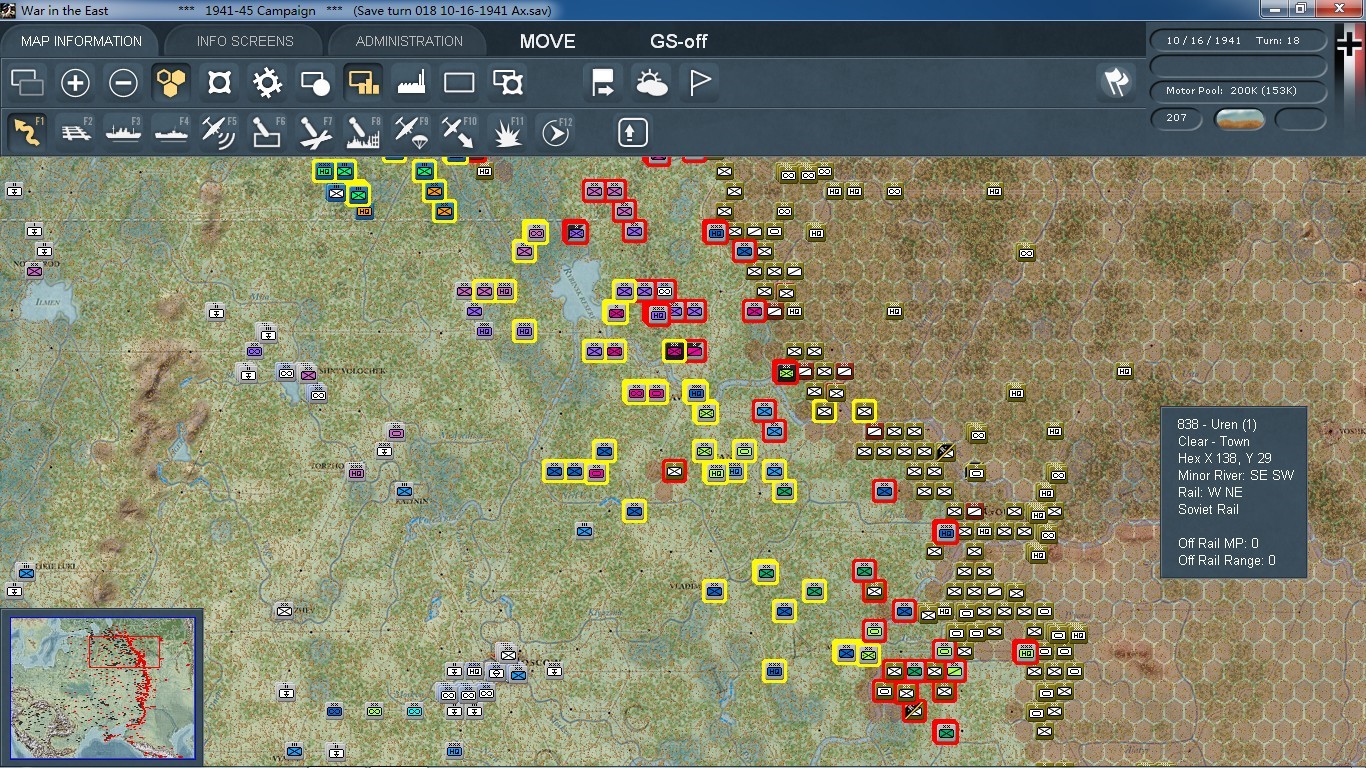Click the Motor Pool 200K (153K) display
Screen dimensions: 1366x768
[x=1238, y=91]
